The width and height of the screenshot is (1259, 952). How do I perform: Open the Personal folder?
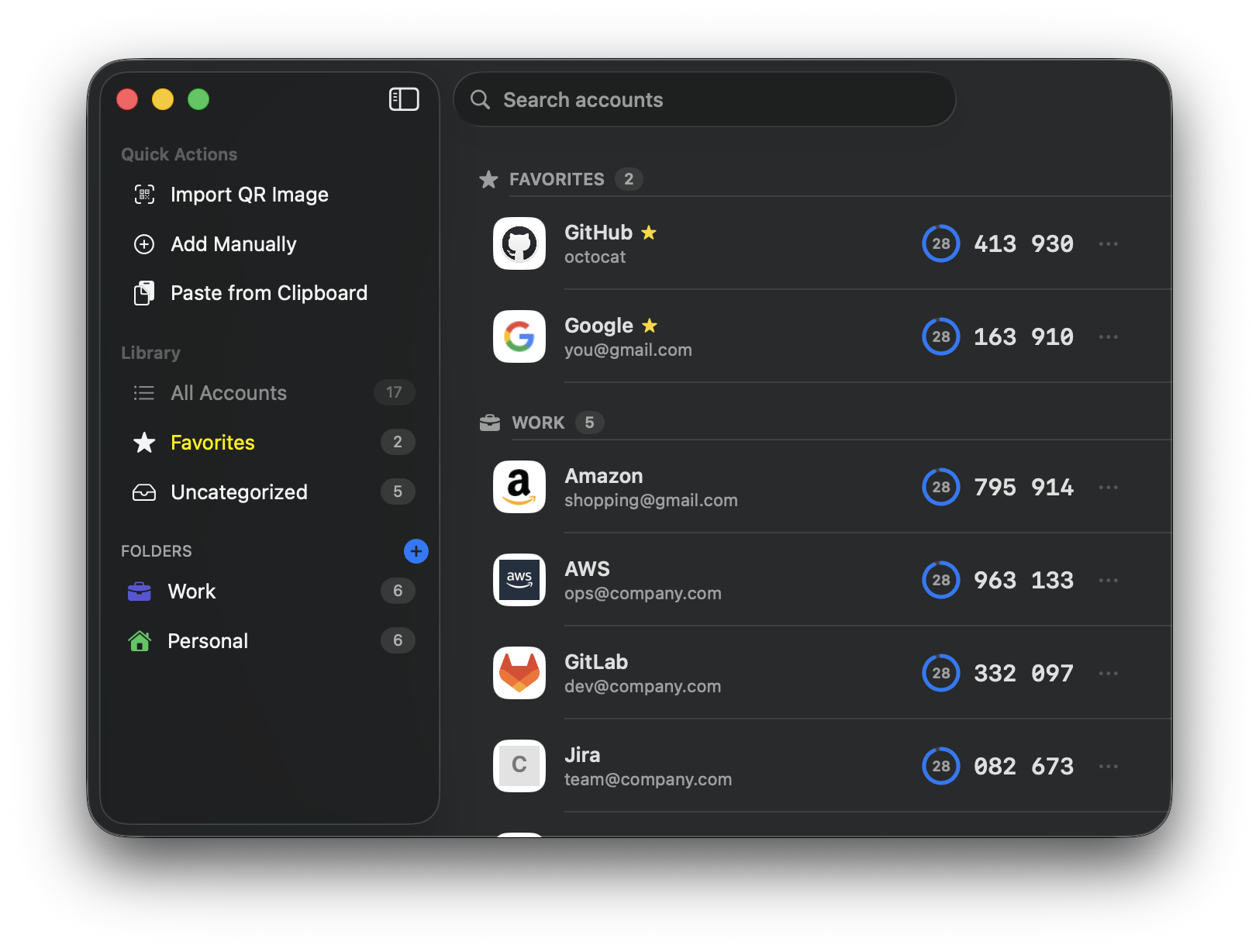tap(269, 640)
